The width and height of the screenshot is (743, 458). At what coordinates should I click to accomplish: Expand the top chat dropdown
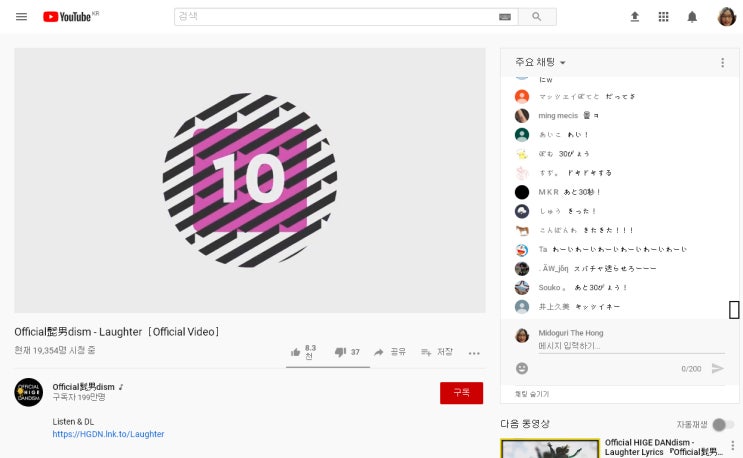click(540, 62)
